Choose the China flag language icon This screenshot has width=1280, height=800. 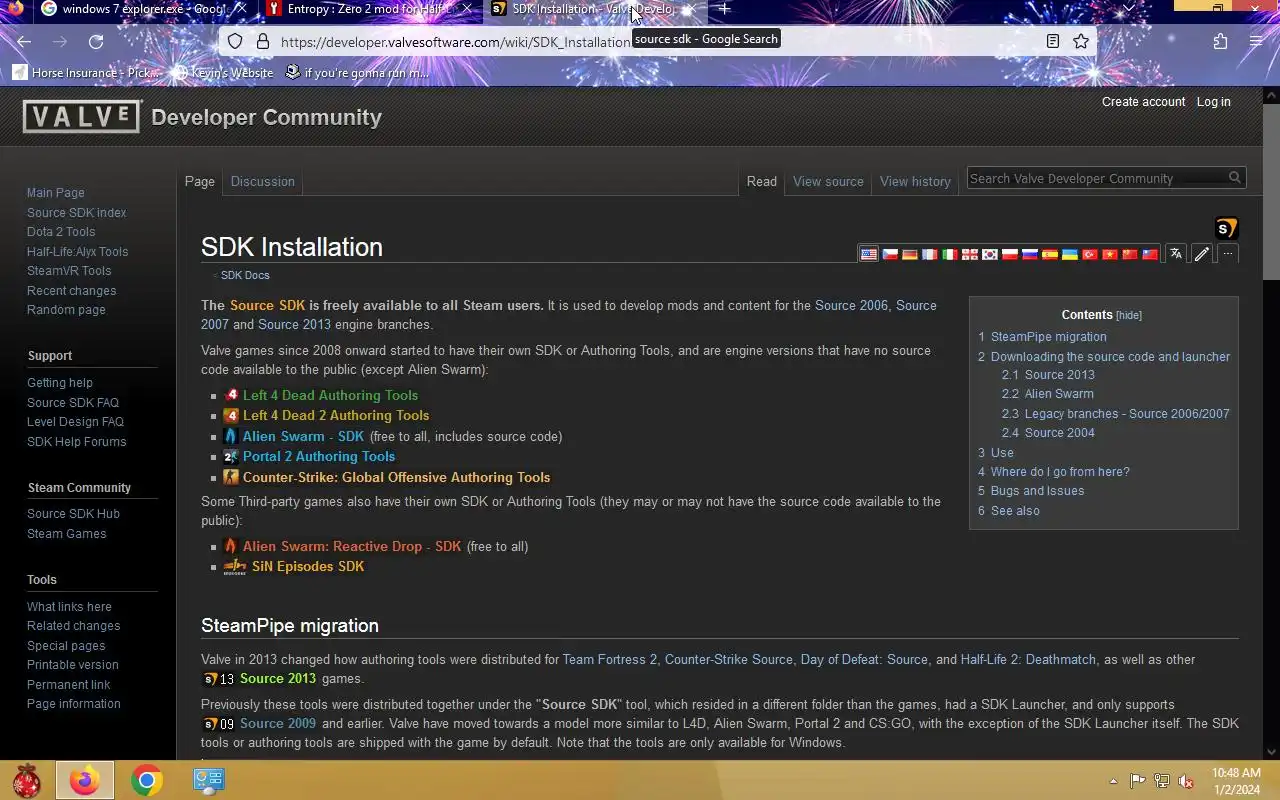click(1129, 254)
